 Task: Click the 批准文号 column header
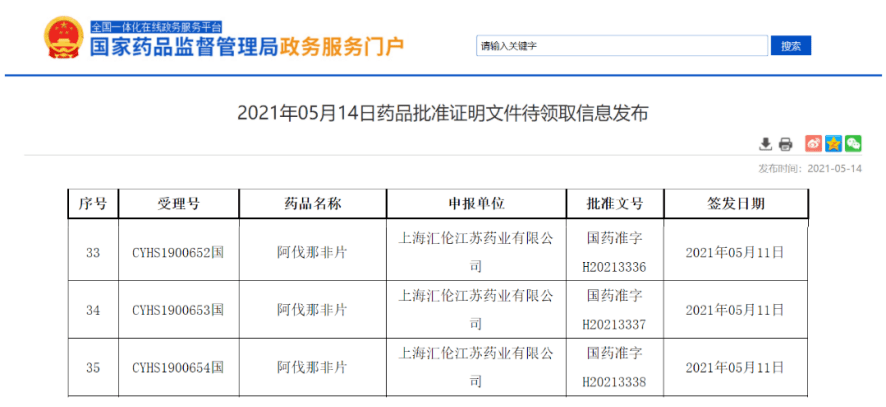pos(615,204)
